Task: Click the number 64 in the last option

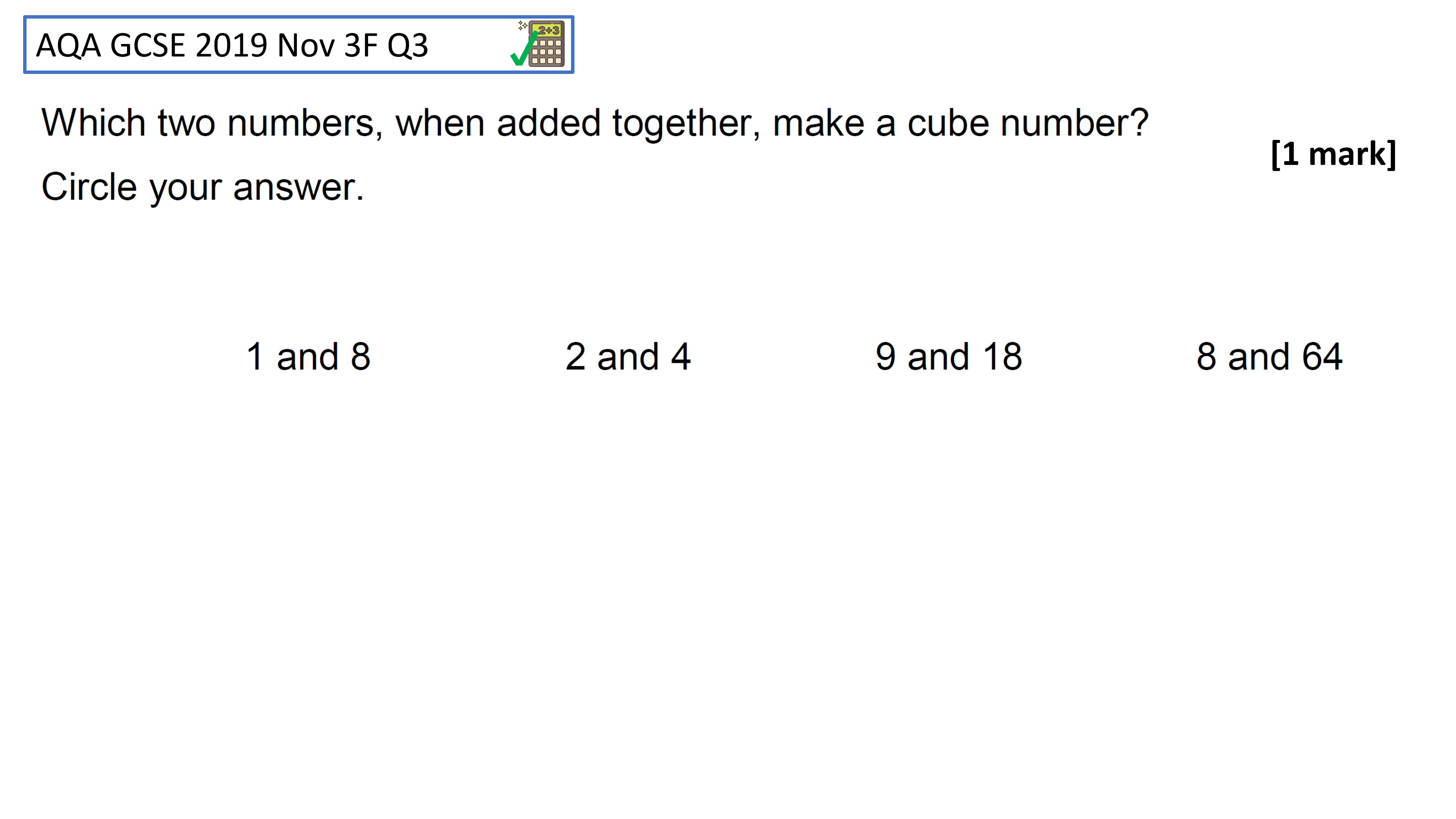Action: click(x=1322, y=357)
